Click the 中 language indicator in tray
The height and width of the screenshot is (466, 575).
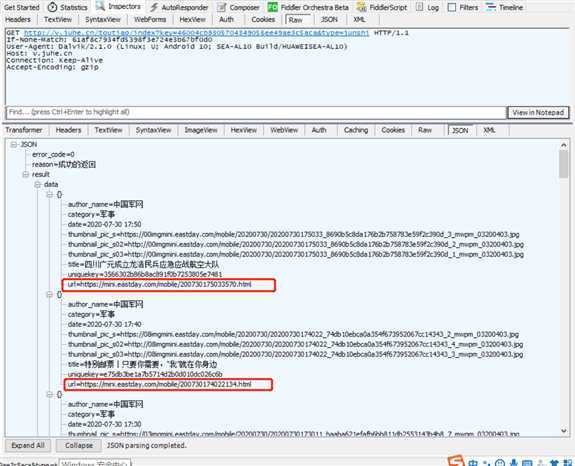pos(473,463)
